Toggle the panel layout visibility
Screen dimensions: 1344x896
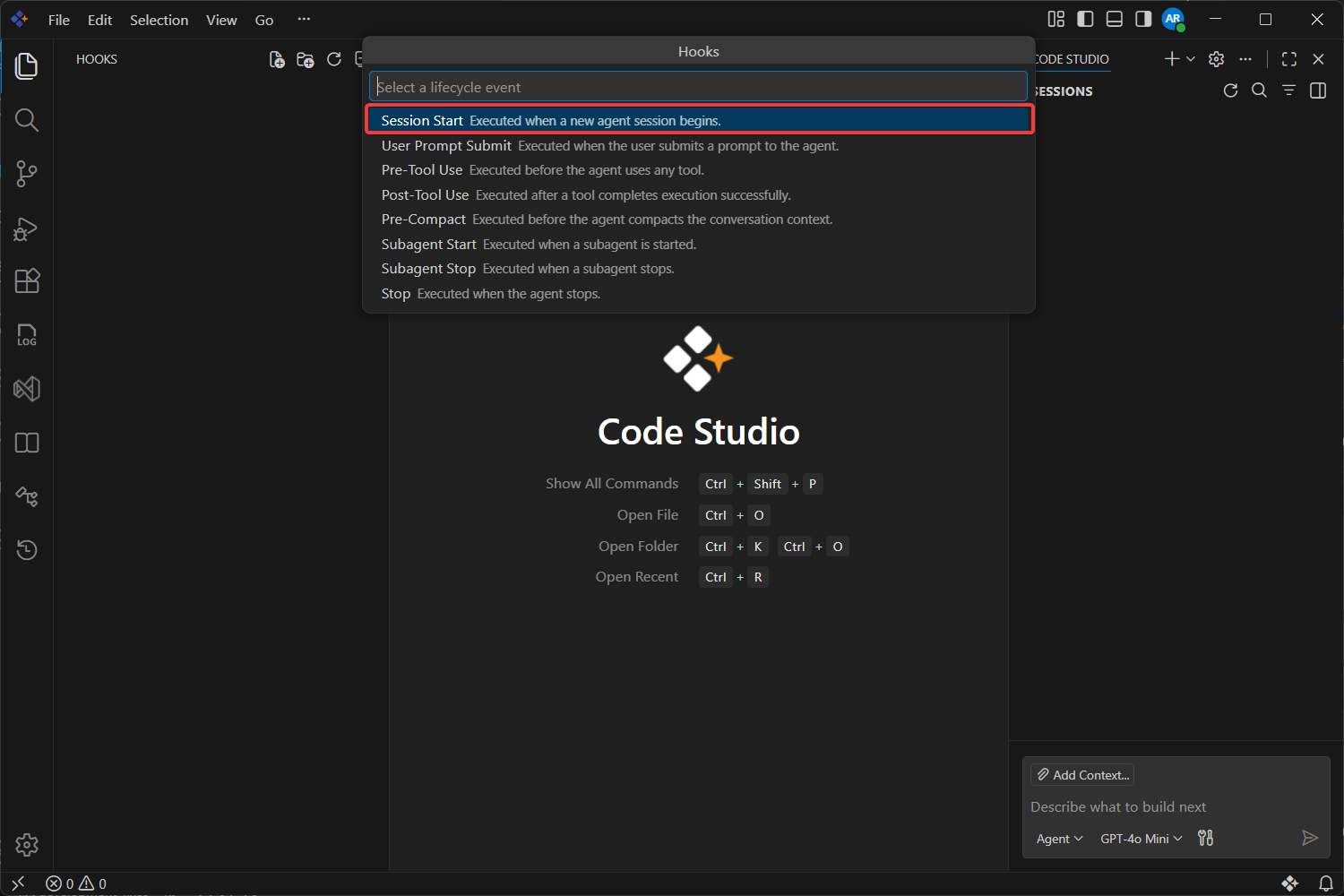coord(1114,19)
